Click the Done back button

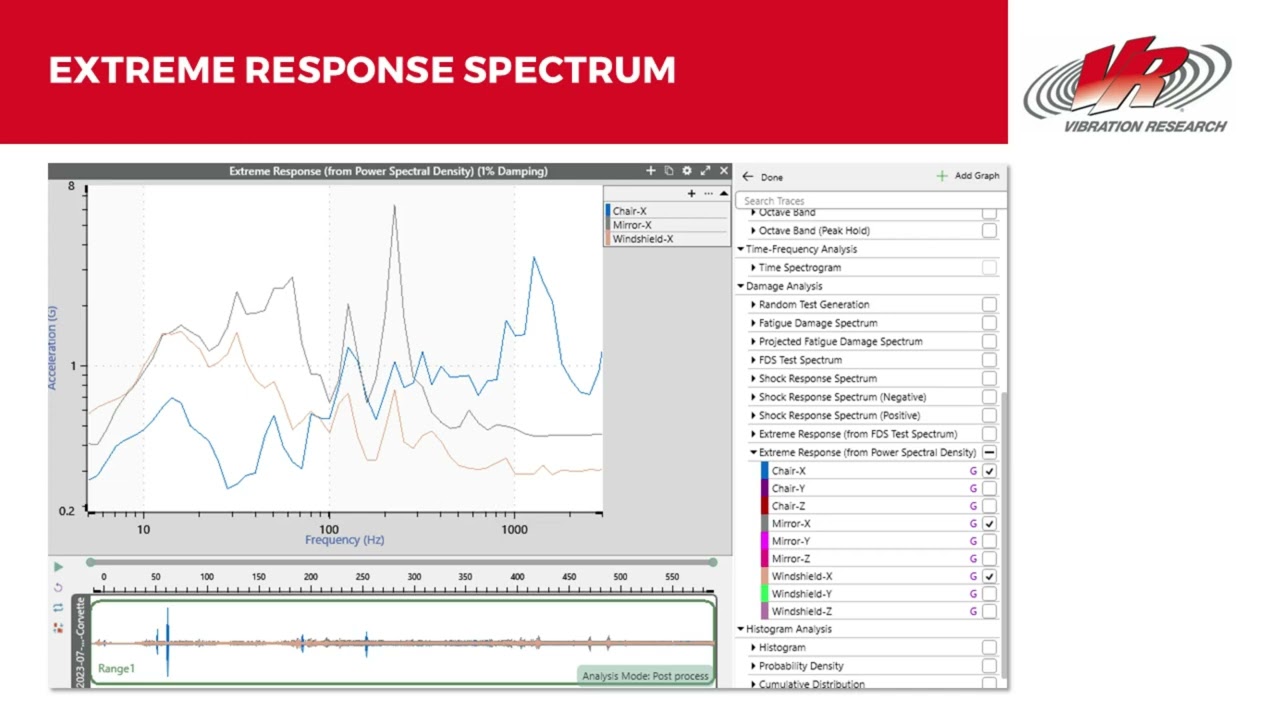pyautogui.click(x=763, y=177)
